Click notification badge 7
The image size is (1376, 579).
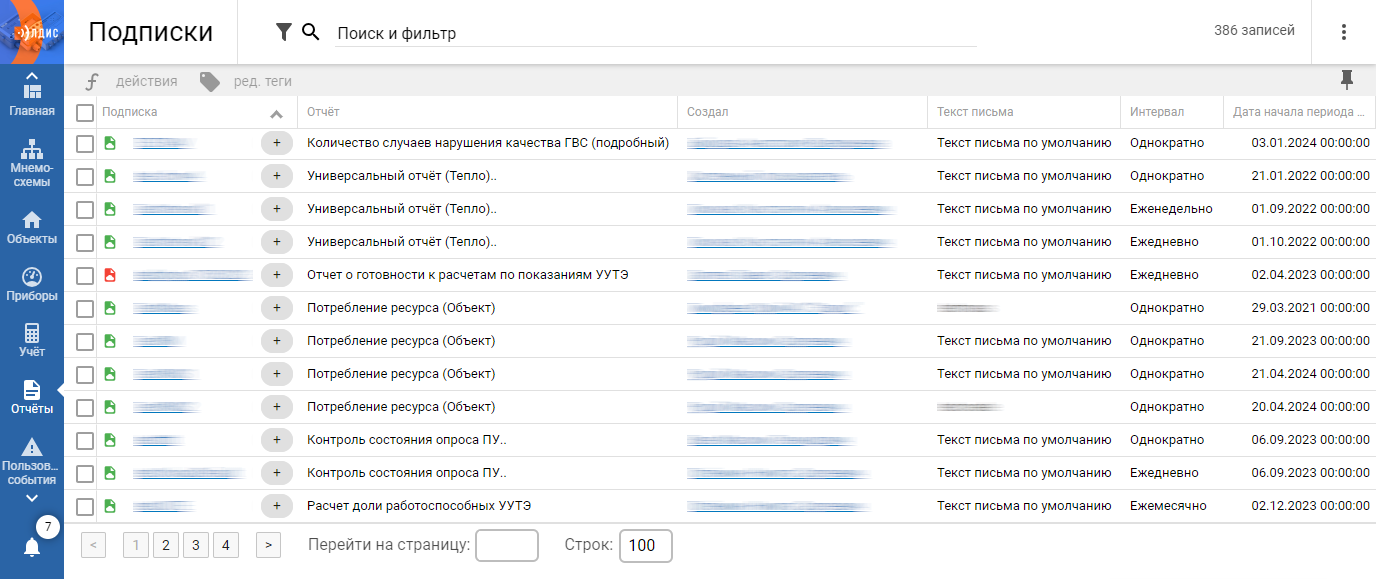[x=48, y=527]
